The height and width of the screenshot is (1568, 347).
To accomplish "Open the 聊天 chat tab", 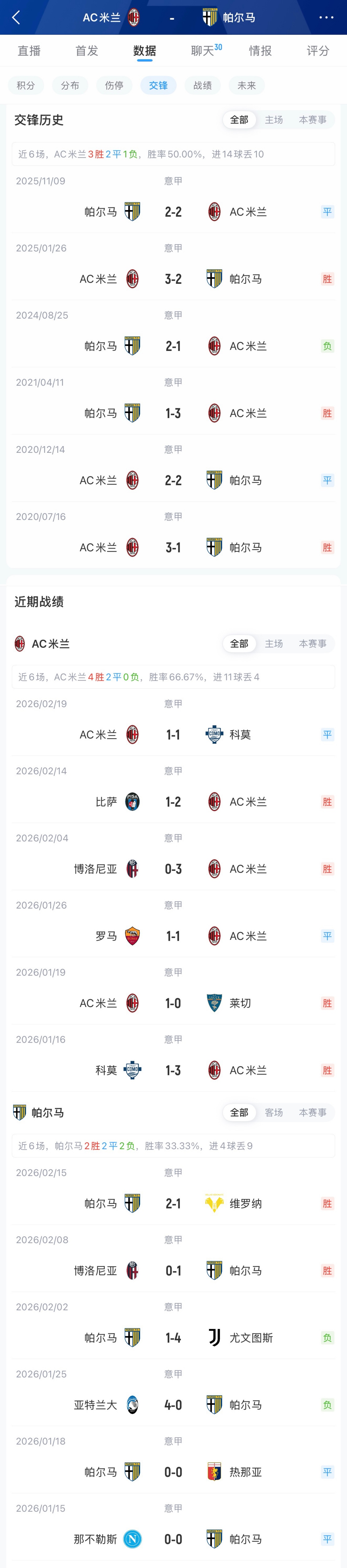I will 204,50.
